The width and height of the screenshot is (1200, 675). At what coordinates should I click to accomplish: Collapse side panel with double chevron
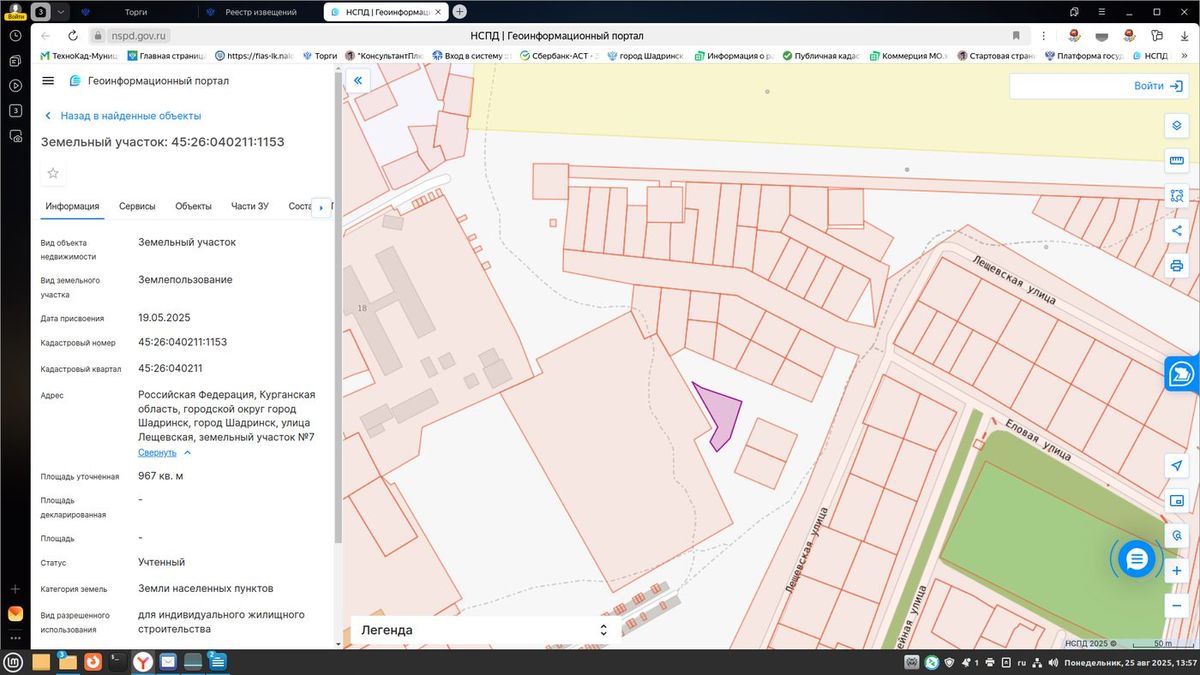click(358, 80)
